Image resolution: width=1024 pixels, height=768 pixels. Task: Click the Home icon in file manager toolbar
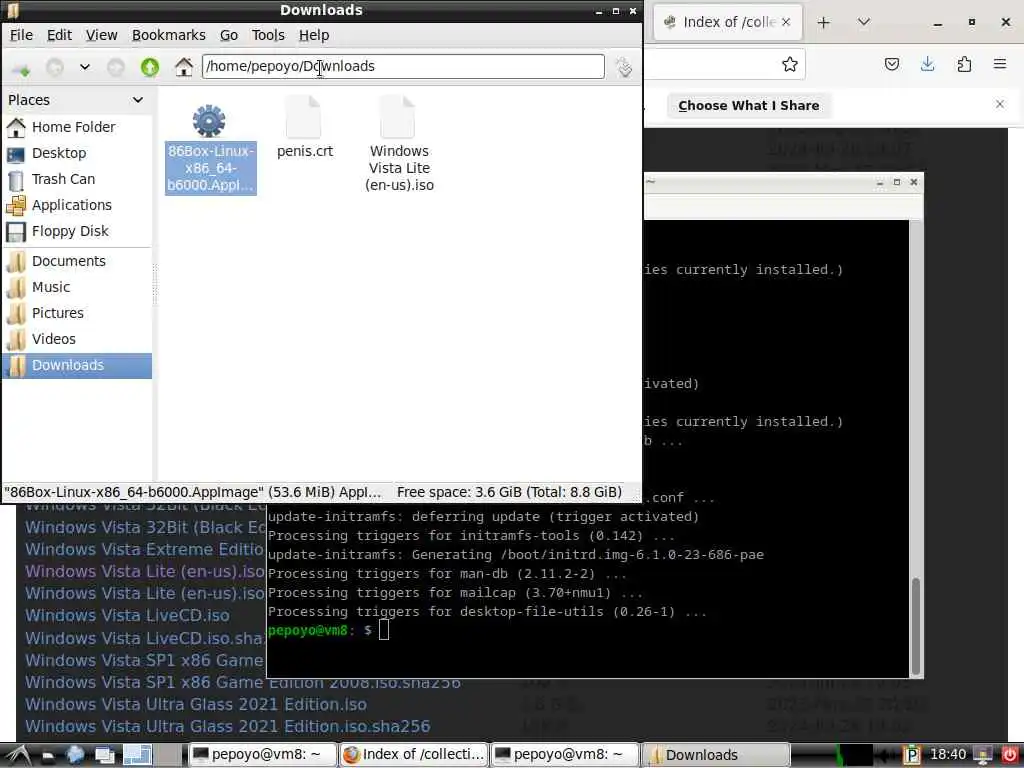(184, 67)
